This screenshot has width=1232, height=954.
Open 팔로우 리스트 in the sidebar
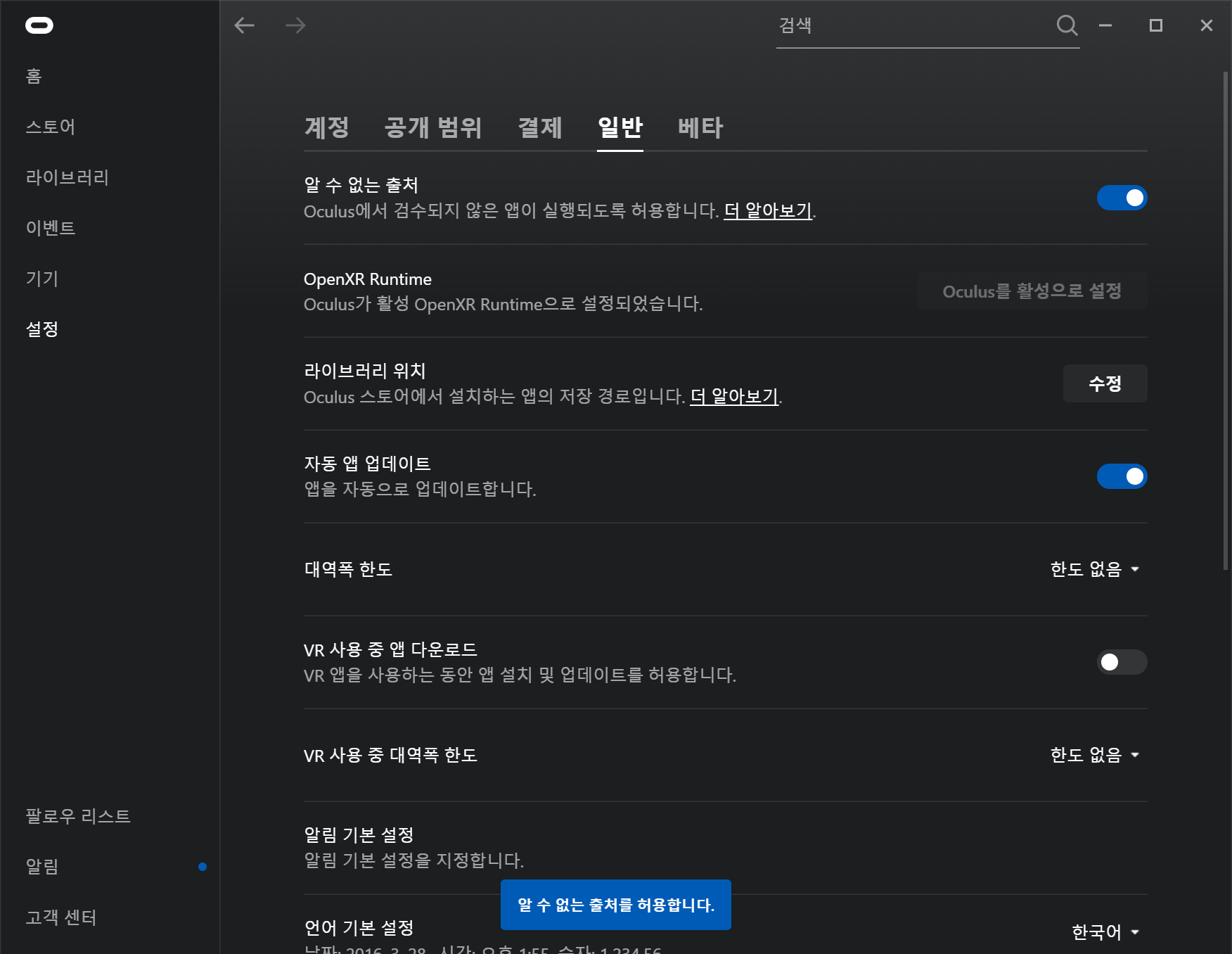pyautogui.click(x=78, y=816)
